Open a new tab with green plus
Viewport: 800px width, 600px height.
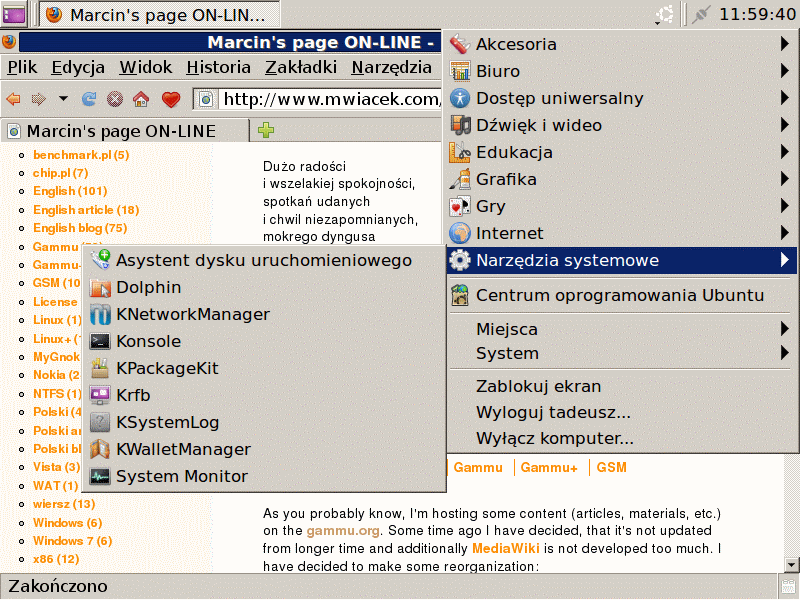266,130
